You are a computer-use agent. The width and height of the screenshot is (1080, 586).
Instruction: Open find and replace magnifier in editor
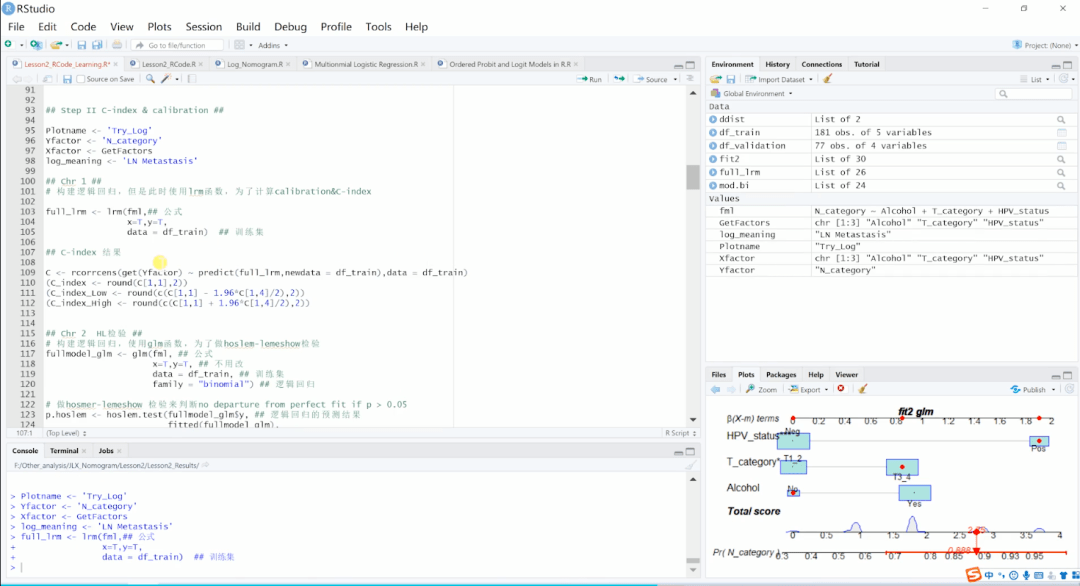150,79
